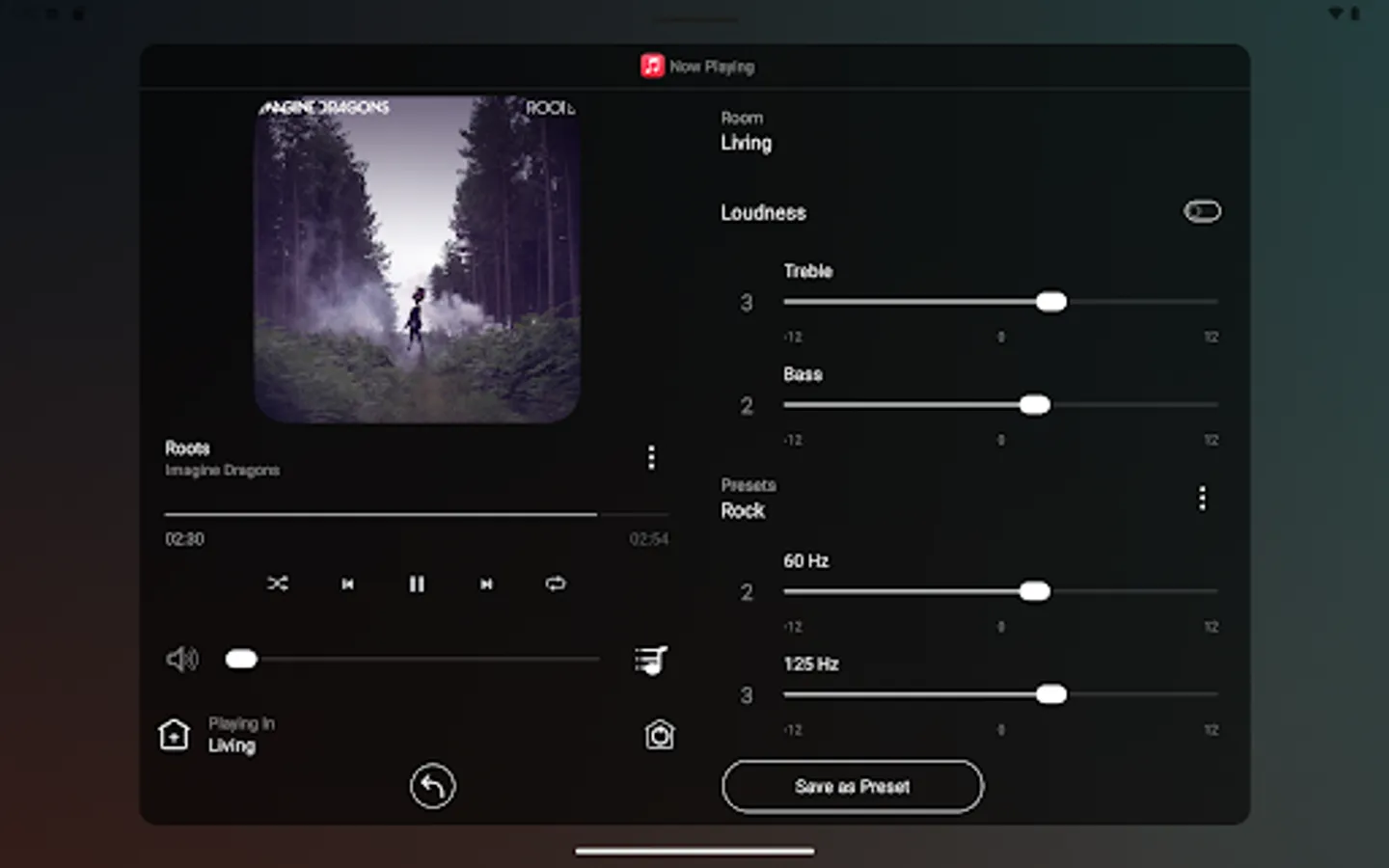Go back with the round arrow button
The width and height of the screenshot is (1389, 868).
click(432, 786)
